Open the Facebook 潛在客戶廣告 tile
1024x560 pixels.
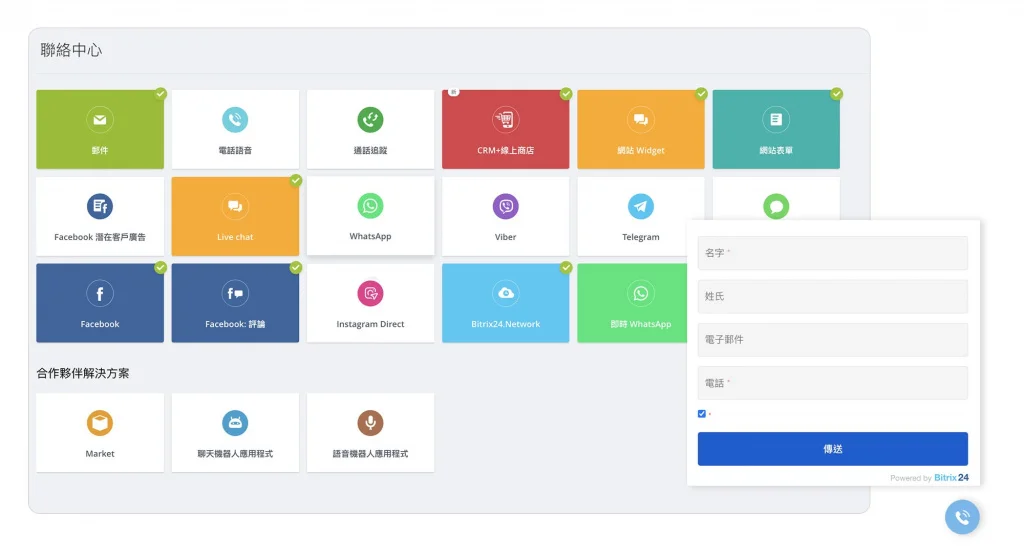100,216
